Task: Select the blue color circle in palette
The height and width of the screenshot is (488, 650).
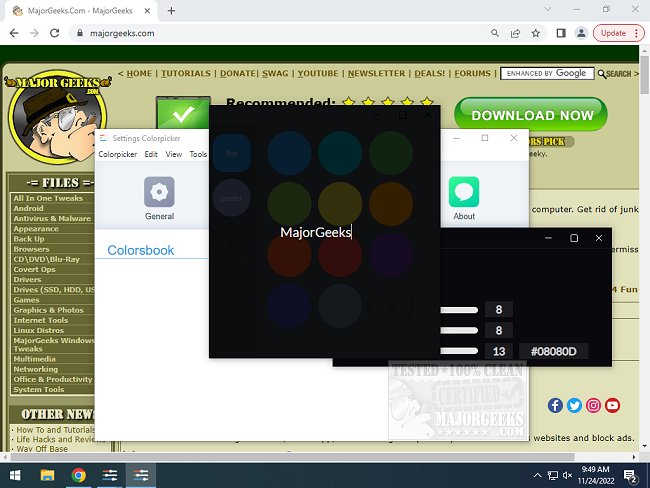Action: [289, 153]
